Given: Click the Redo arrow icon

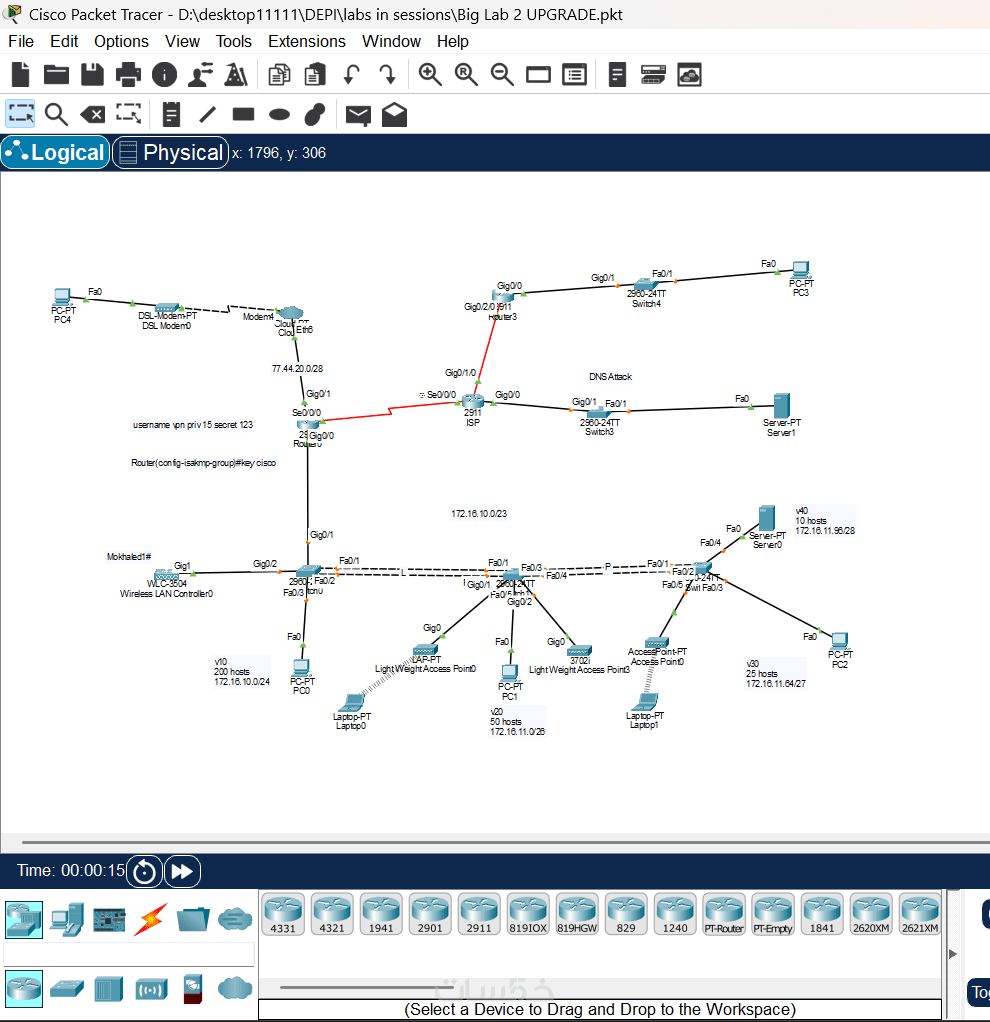Looking at the screenshot, I should 388,74.
